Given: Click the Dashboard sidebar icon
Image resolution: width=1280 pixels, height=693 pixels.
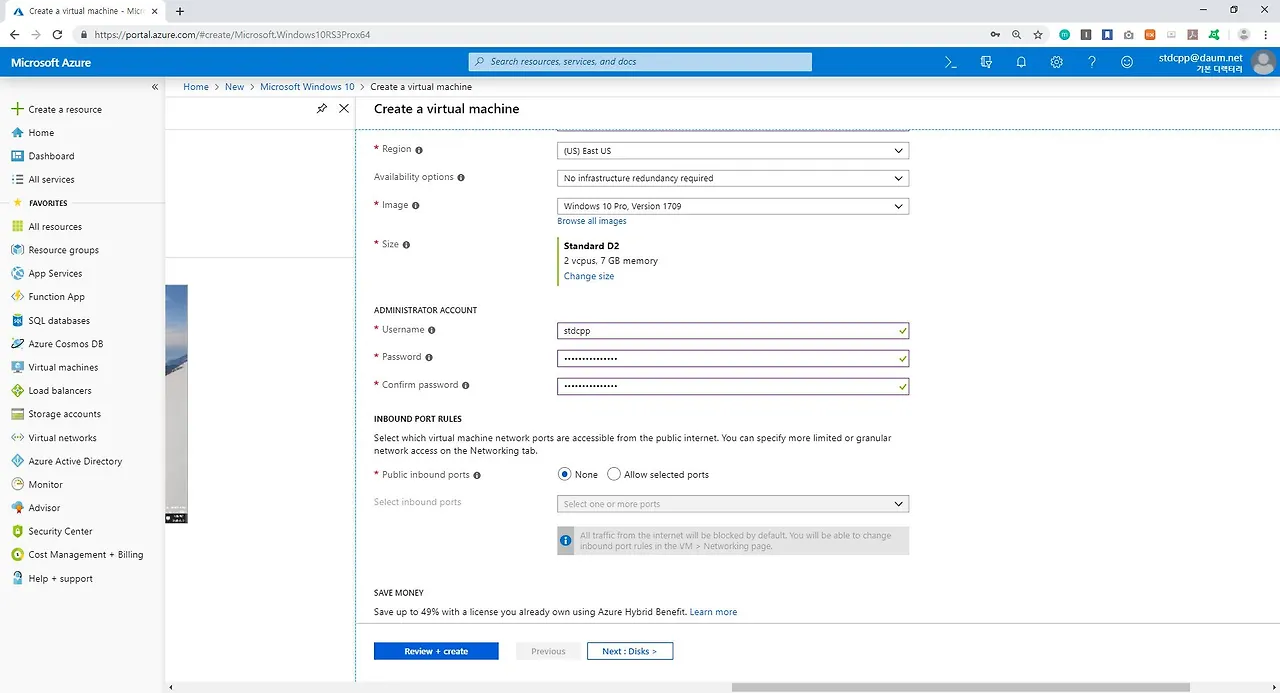Looking at the screenshot, I should click(x=17, y=156).
